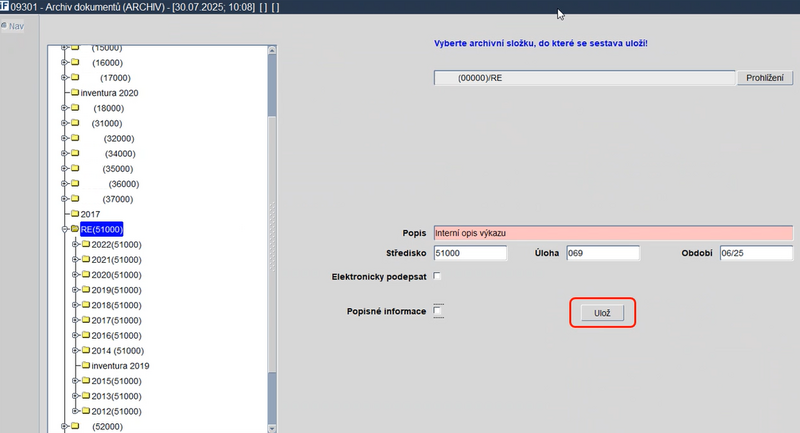Click the Prohlížení browse button
Viewport: 800px width, 433px height.
click(765, 78)
